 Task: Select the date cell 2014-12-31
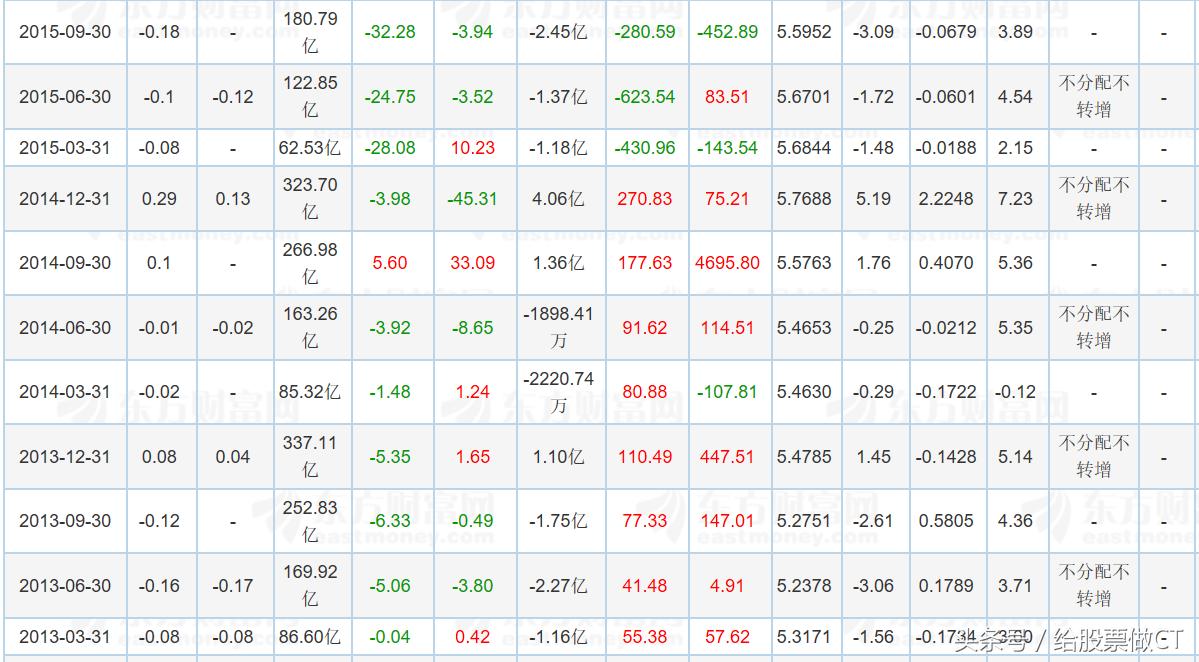64,199
